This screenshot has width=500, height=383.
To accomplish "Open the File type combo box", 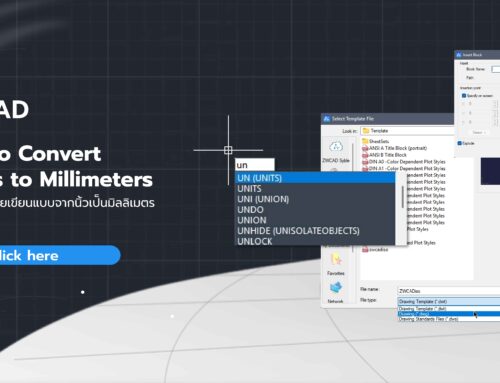I will pyautogui.click(x=449, y=301).
